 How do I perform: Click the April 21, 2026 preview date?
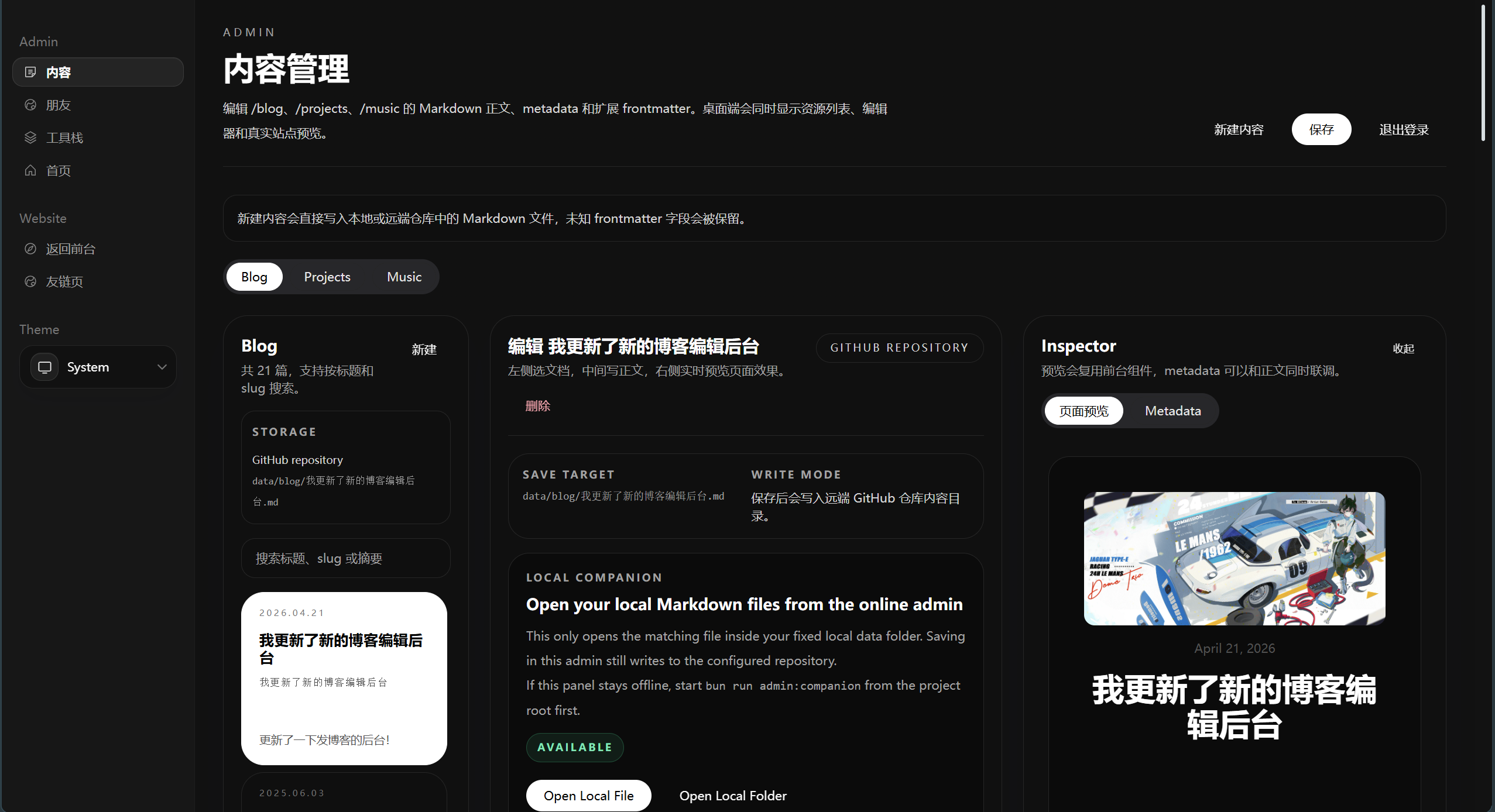click(x=1234, y=648)
